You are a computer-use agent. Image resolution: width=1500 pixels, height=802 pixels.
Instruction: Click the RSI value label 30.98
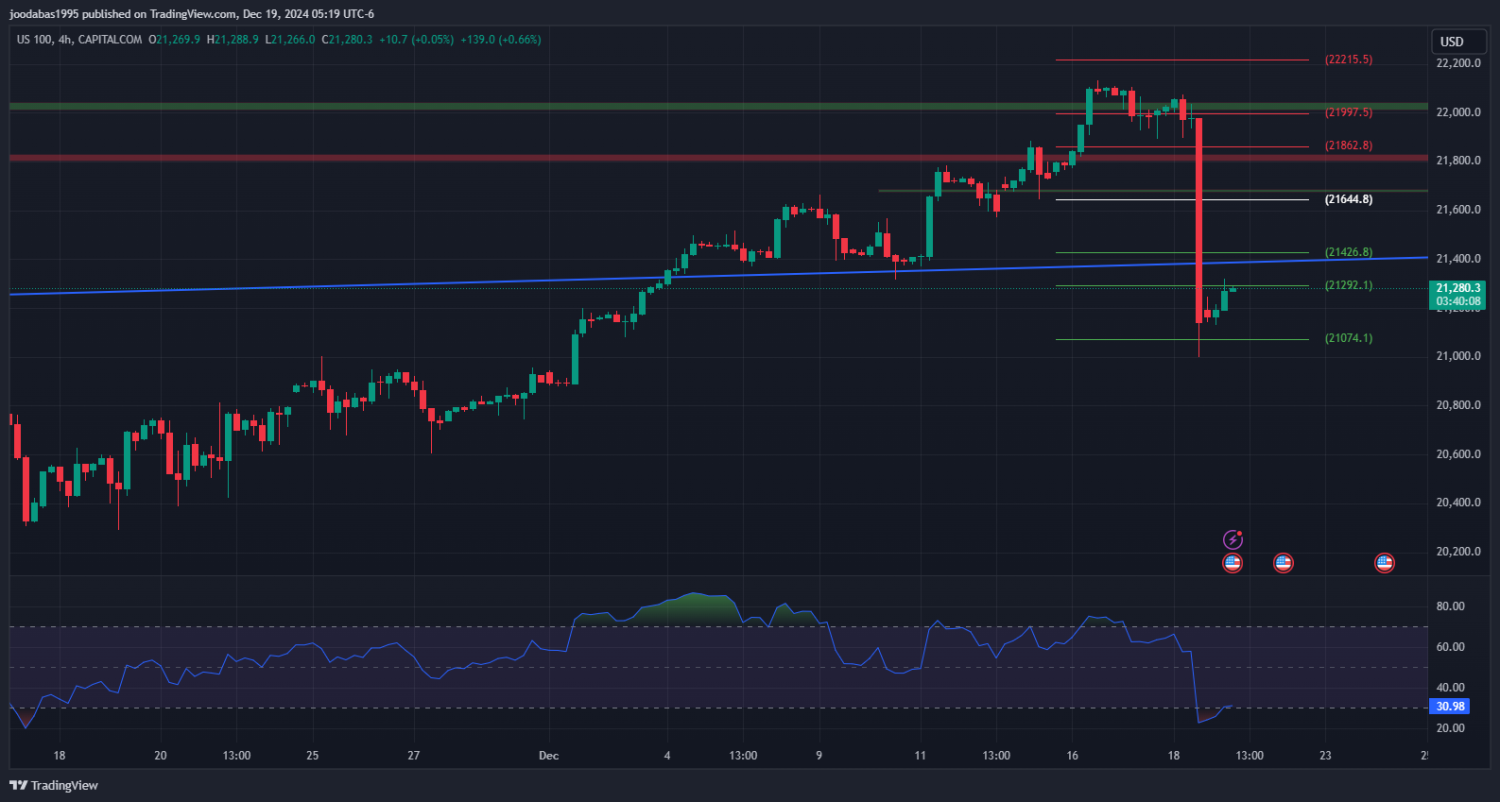(x=1449, y=706)
